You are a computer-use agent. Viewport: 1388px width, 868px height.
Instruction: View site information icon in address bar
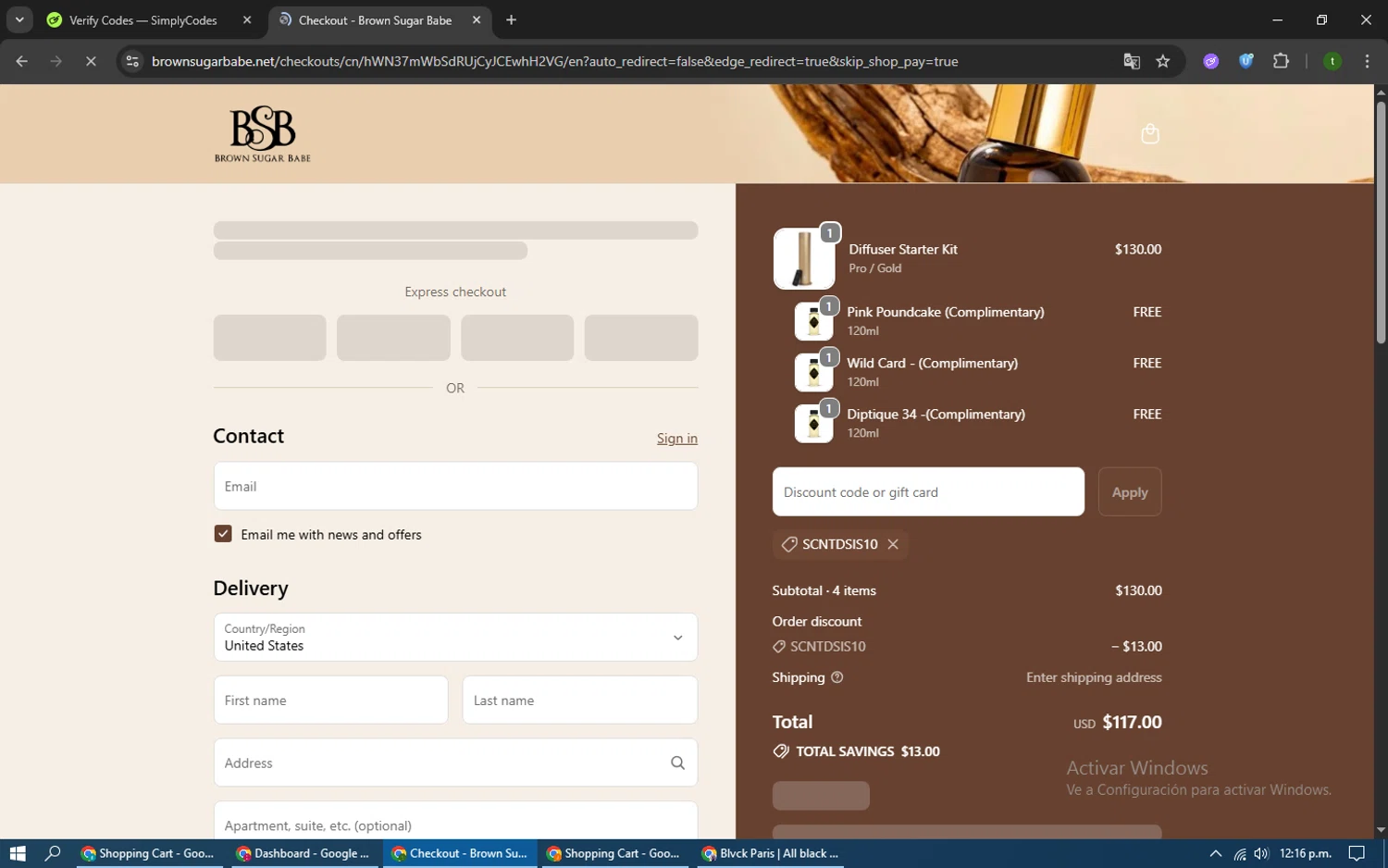coord(132,61)
